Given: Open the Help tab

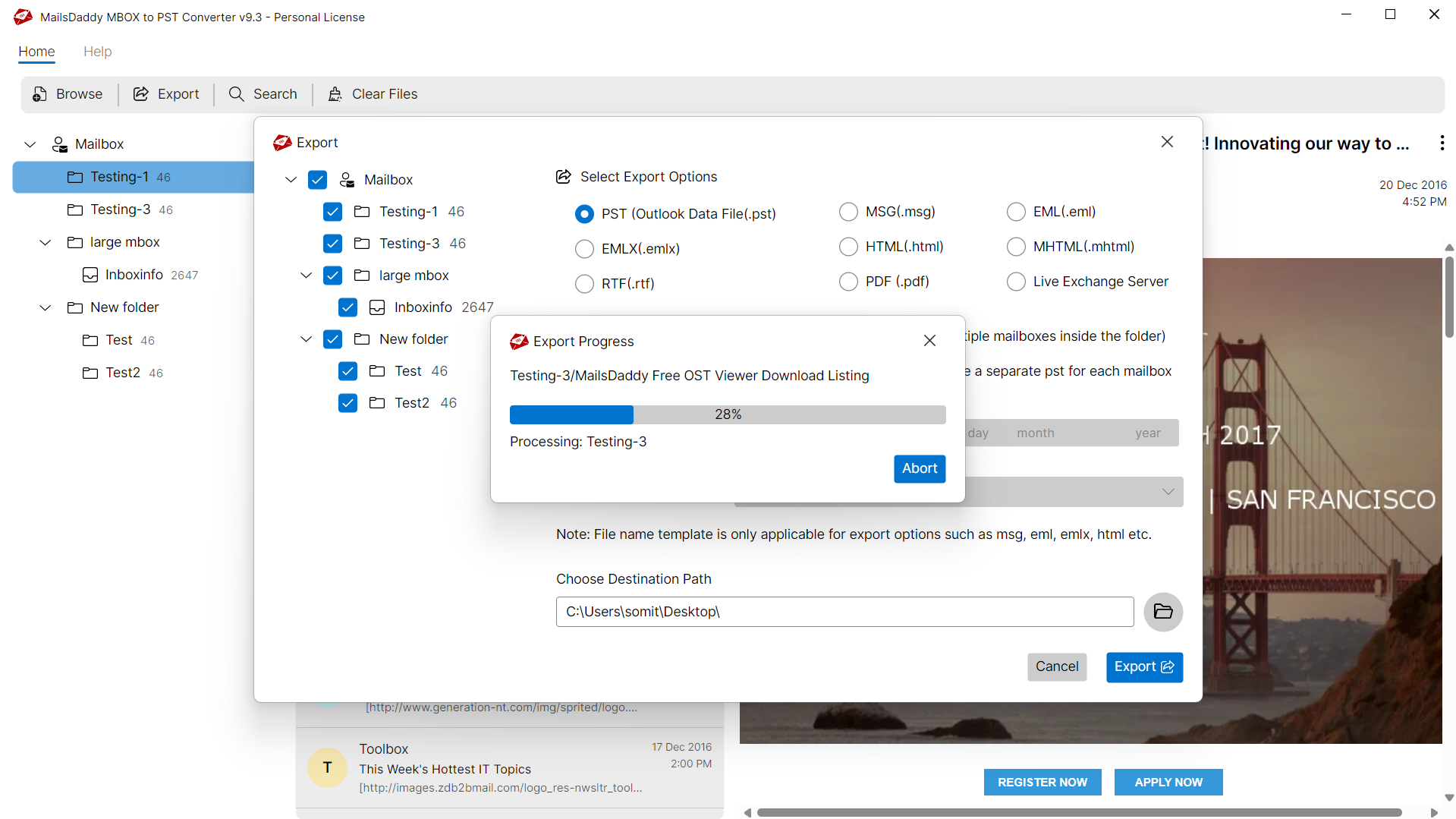Looking at the screenshot, I should click(97, 52).
